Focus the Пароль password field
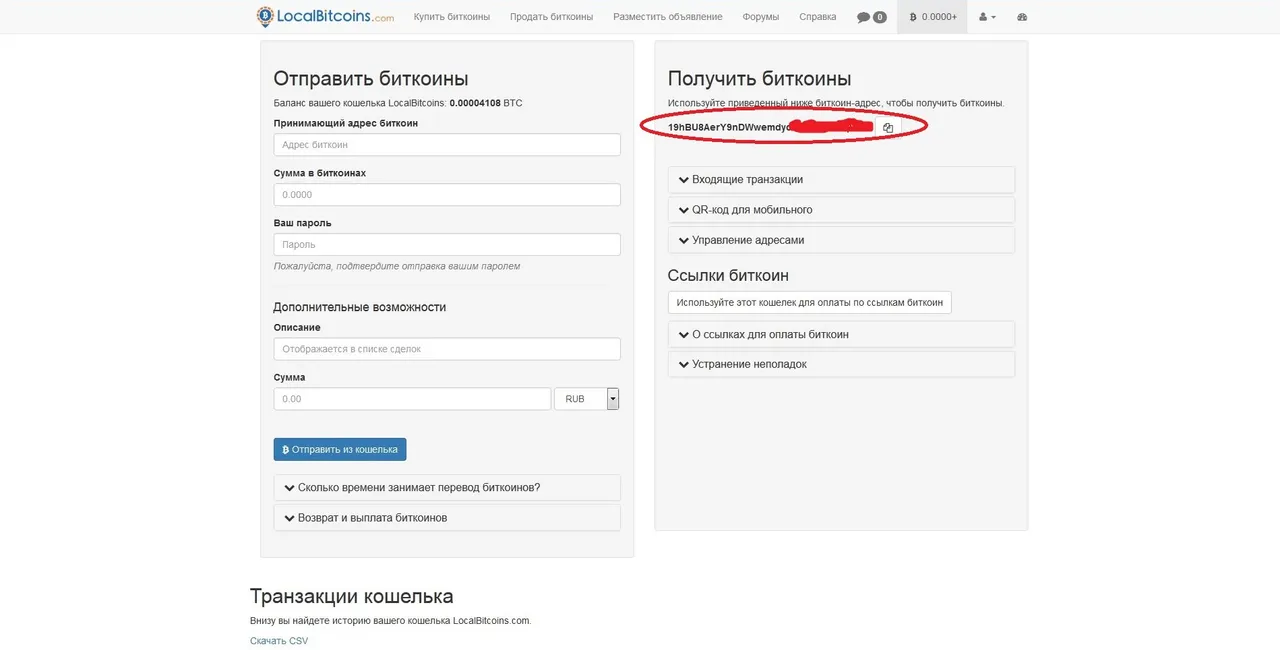Image resolution: width=1280 pixels, height=650 pixels. 447,245
